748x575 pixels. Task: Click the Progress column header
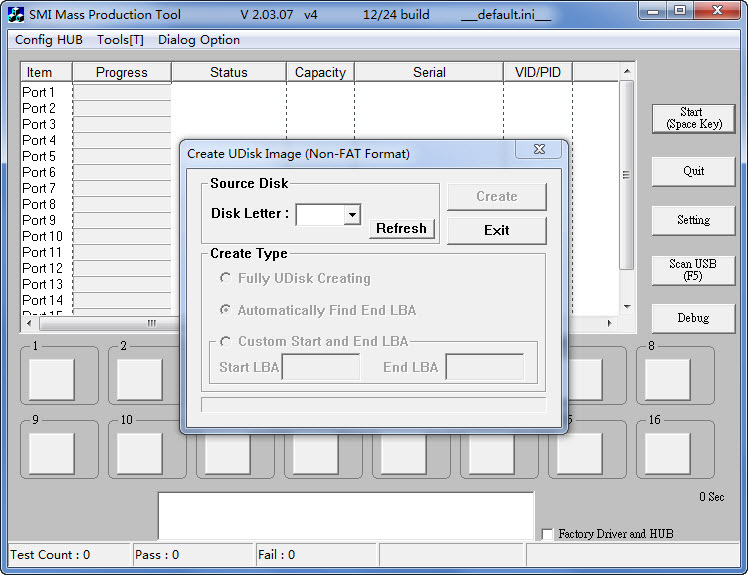click(x=122, y=73)
